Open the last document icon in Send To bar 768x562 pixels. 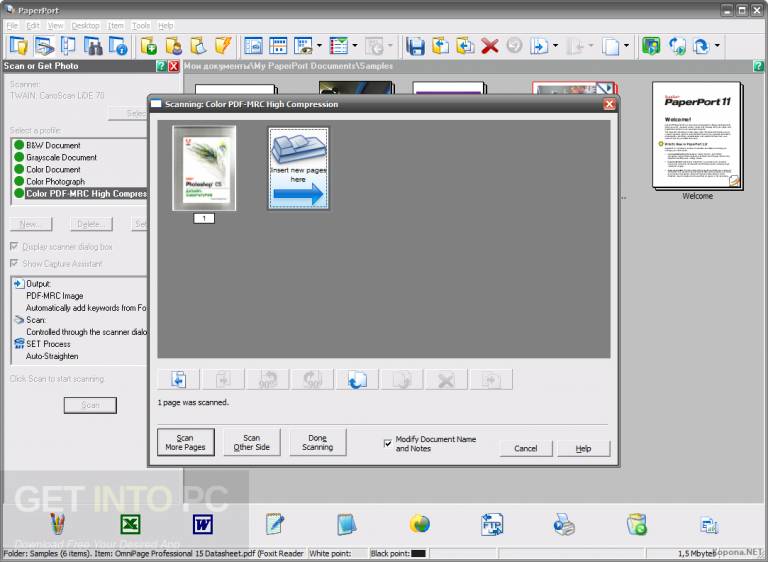point(709,525)
